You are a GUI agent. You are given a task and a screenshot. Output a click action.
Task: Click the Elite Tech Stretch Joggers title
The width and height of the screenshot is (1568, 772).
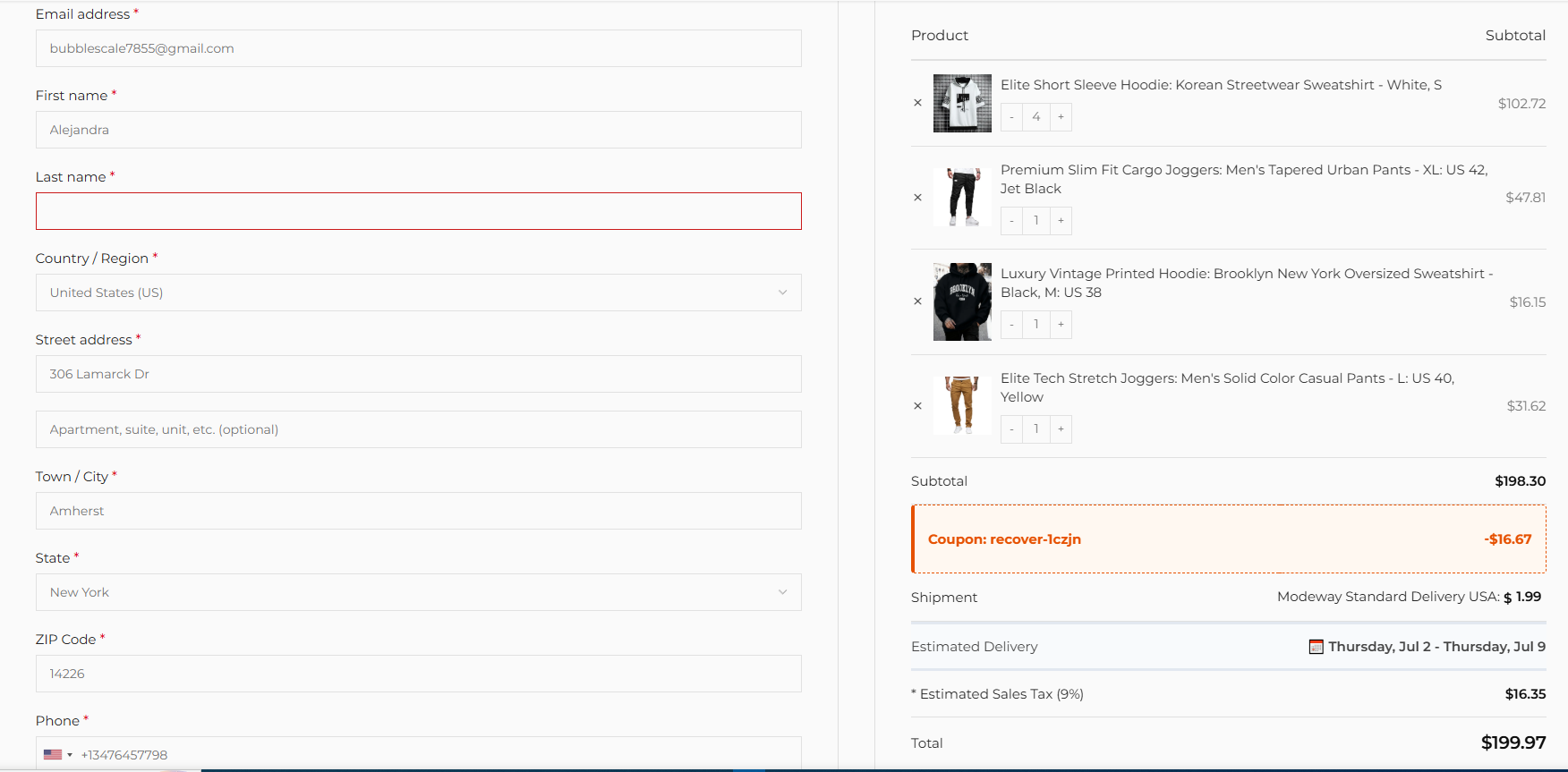(1227, 387)
